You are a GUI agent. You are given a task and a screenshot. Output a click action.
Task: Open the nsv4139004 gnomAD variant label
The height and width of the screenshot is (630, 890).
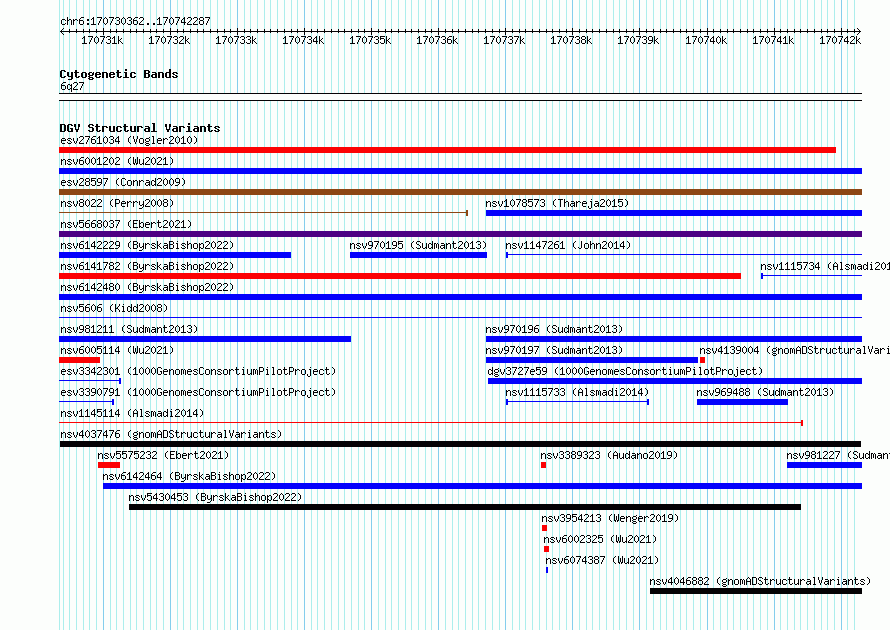point(794,350)
